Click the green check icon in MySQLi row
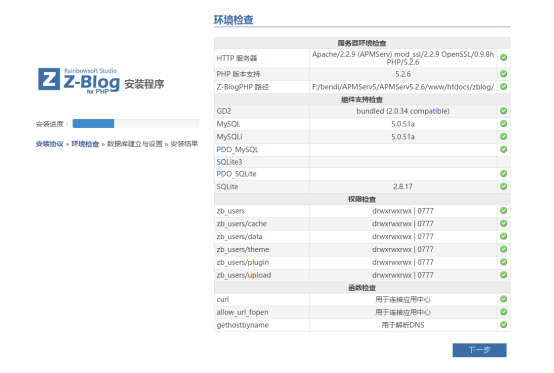 coord(503,136)
